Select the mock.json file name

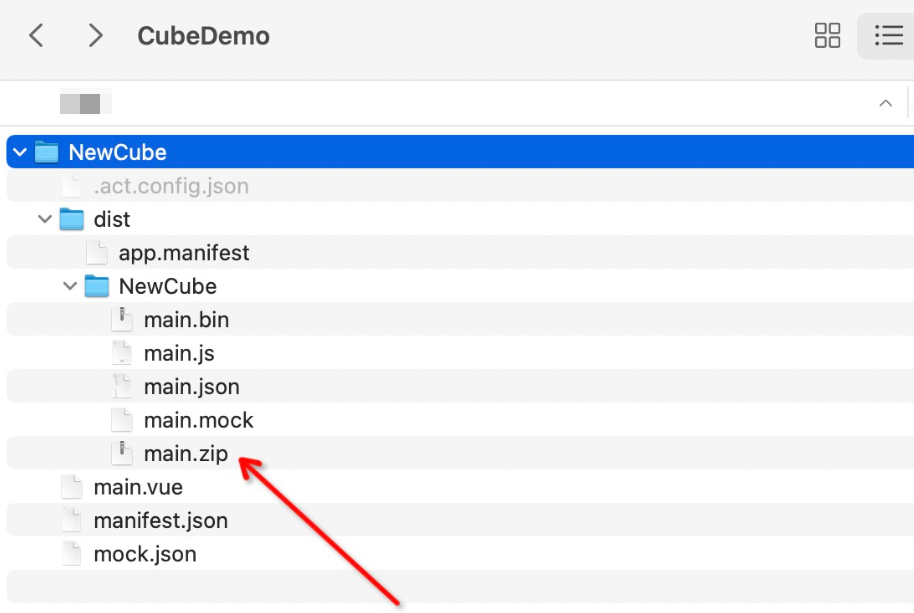(x=145, y=555)
